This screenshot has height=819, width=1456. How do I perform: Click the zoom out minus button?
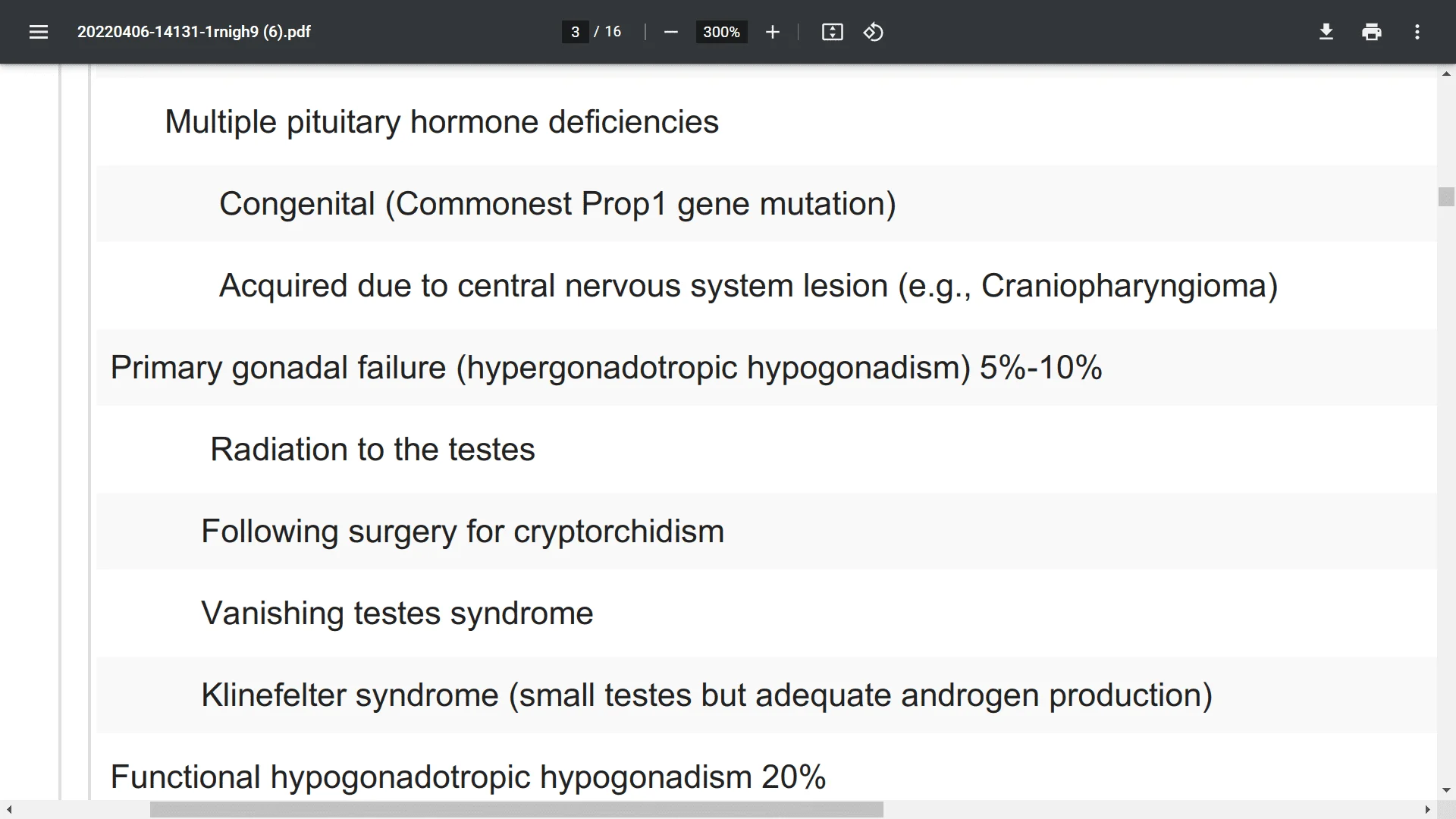(x=670, y=32)
